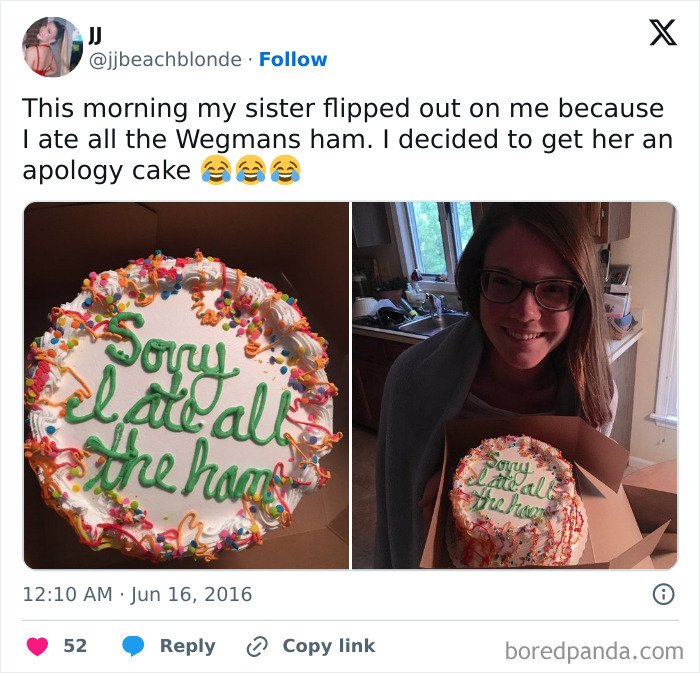Screen dimensions: 700x673
Task: Open the 12:10 AM Jun 16, 2016 timestamp
Action: pyautogui.click(x=138, y=594)
